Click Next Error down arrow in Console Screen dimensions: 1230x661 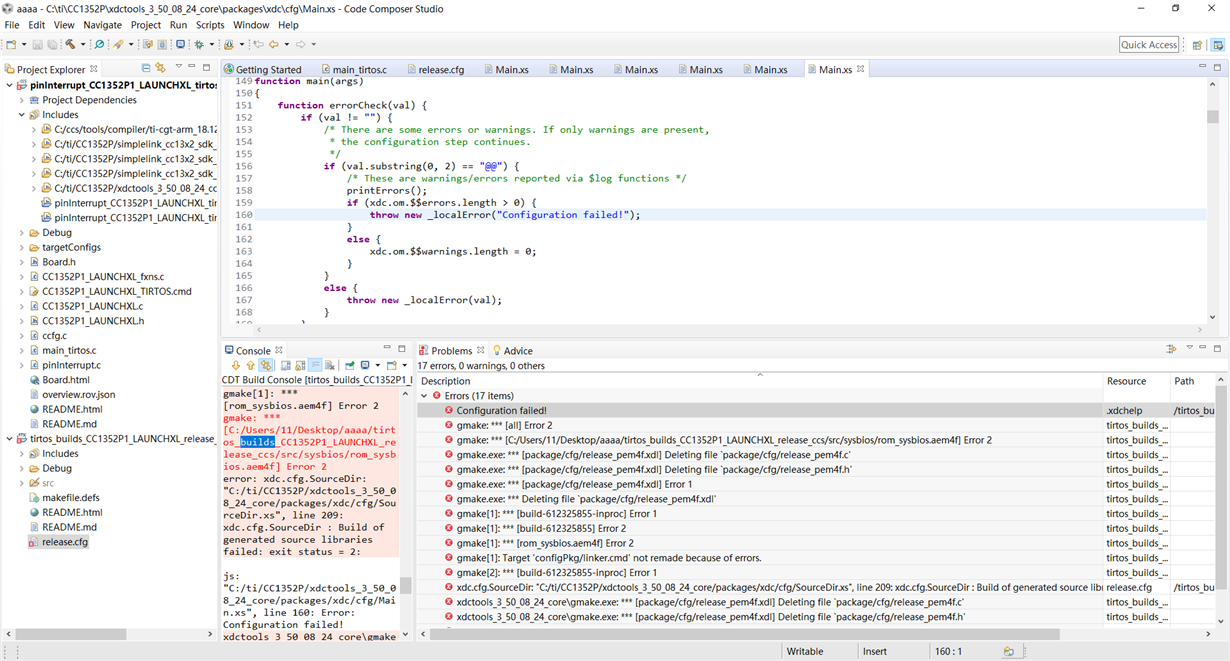[236, 366]
